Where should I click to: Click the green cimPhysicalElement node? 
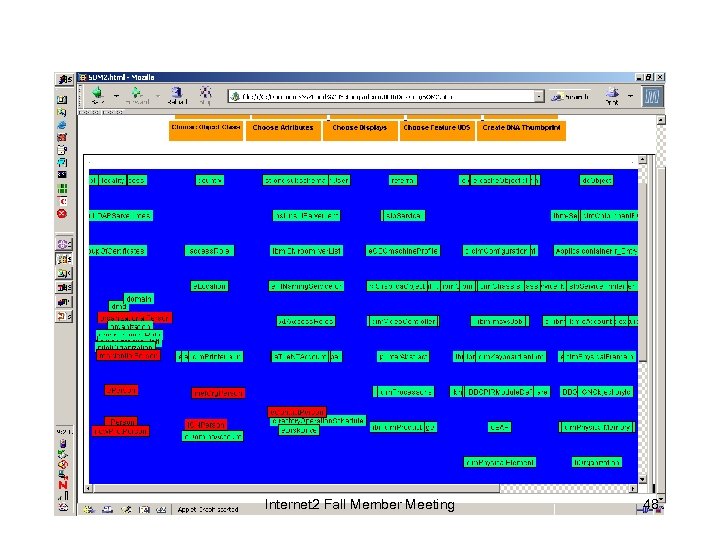click(x=500, y=462)
